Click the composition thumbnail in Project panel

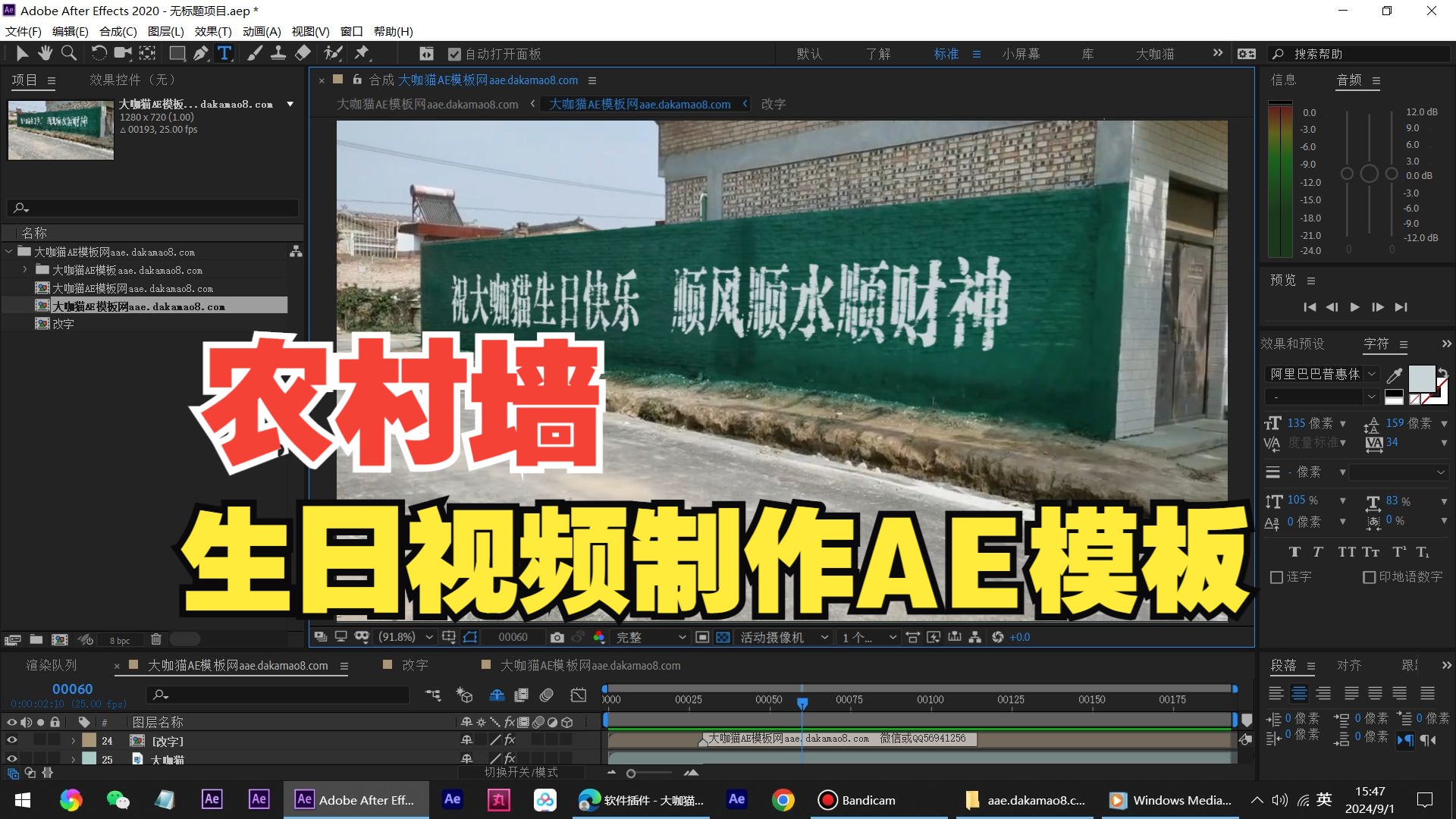(61, 130)
